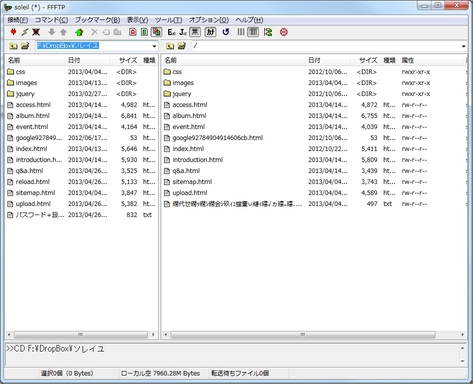This screenshot has height=384, width=473.
Task: Expand the local path dropdown
Action: click(x=154, y=46)
